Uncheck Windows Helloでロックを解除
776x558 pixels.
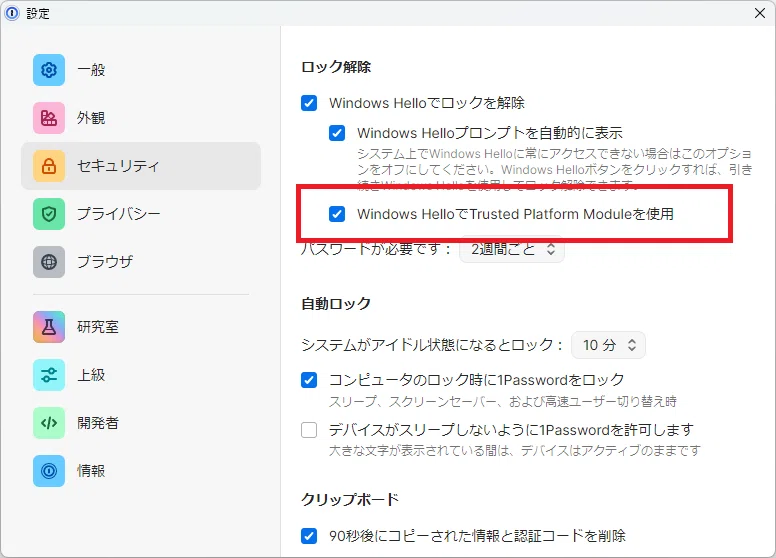coord(309,103)
